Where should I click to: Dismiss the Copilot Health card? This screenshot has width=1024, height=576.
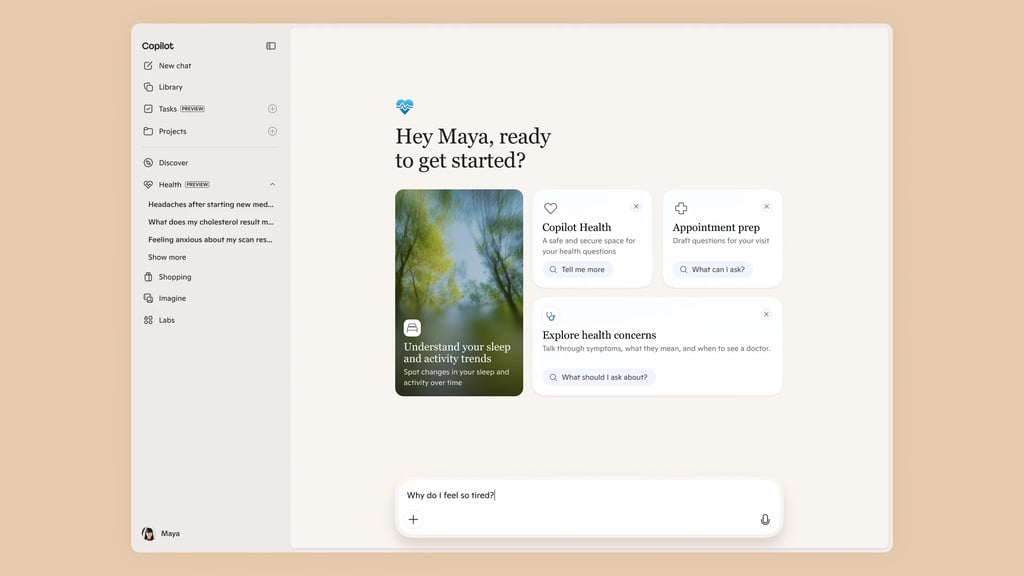[636, 206]
